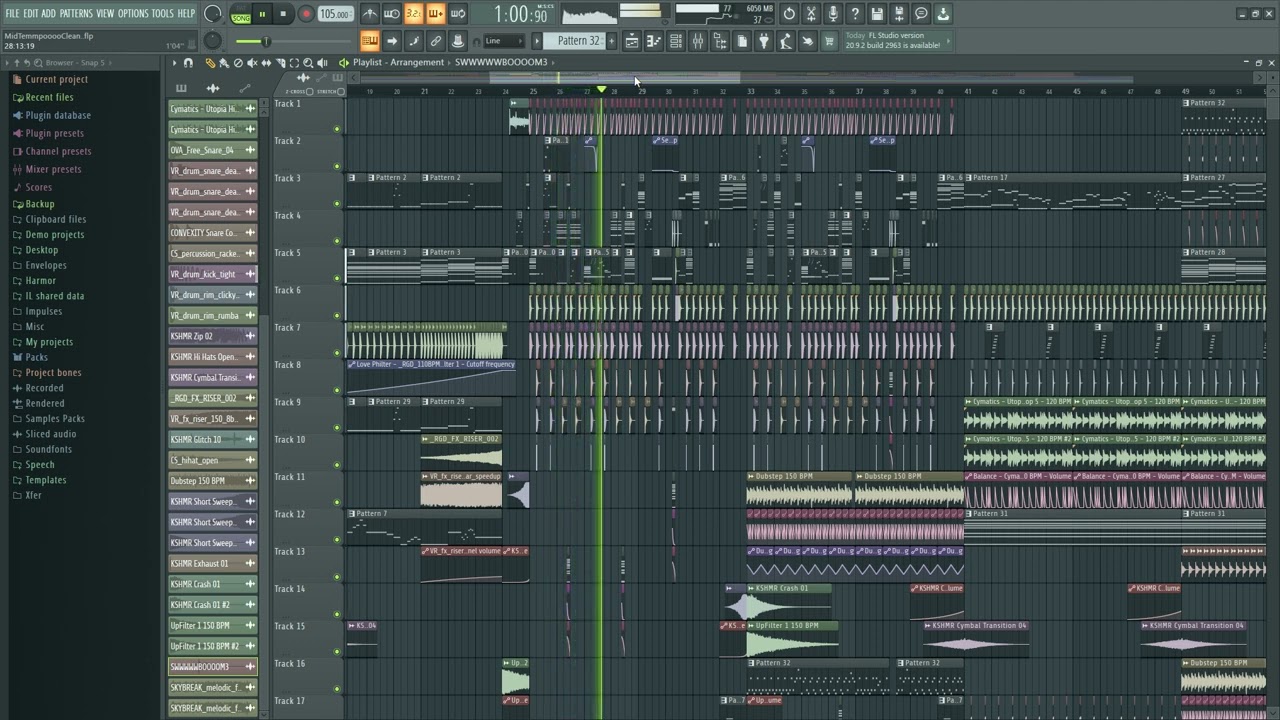Open the metronome icon
Screen dimensions: 1280x720
(x=370, y=14)
